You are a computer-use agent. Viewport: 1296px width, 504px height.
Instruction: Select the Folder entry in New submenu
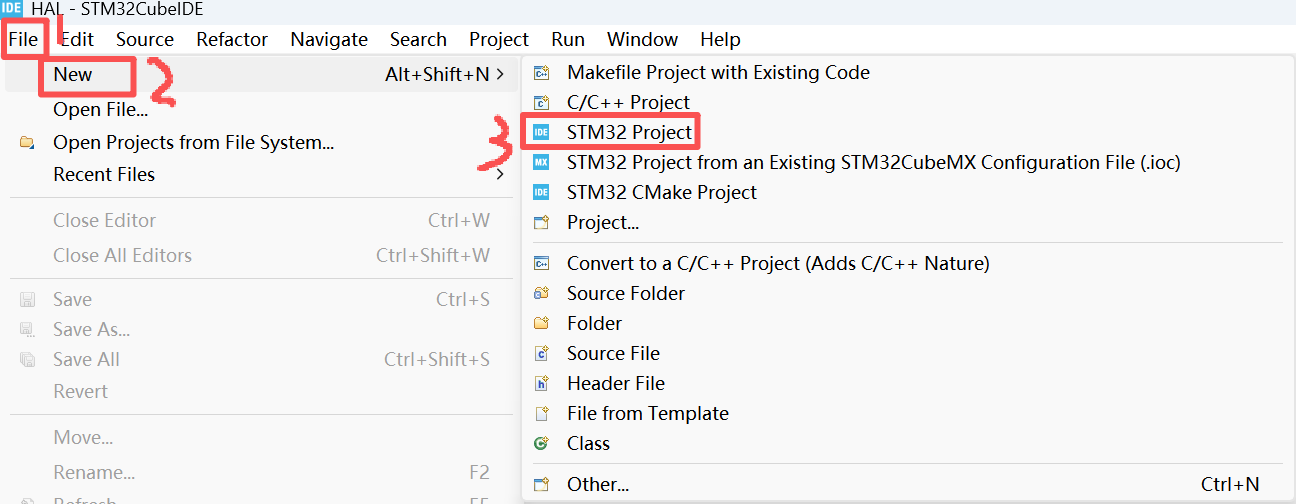(x=594, y=323)
